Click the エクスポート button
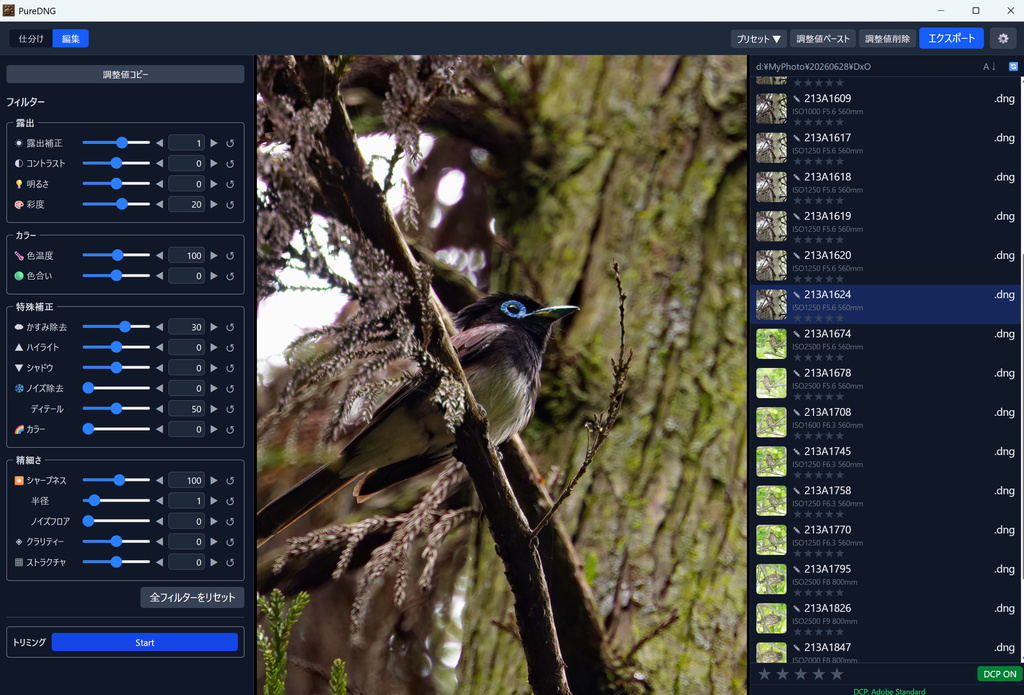 pyautogui.click(x=952, y=39)
